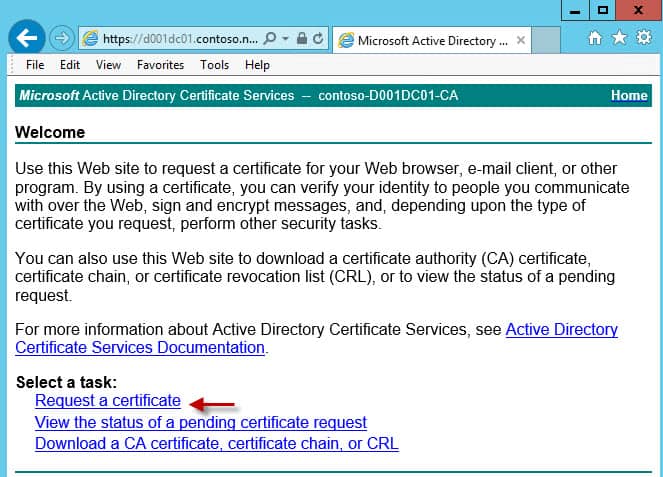This screenshot has width=663, height=477.
Task: Click the IE page icon in address bar
Action: tap(90, 38)
